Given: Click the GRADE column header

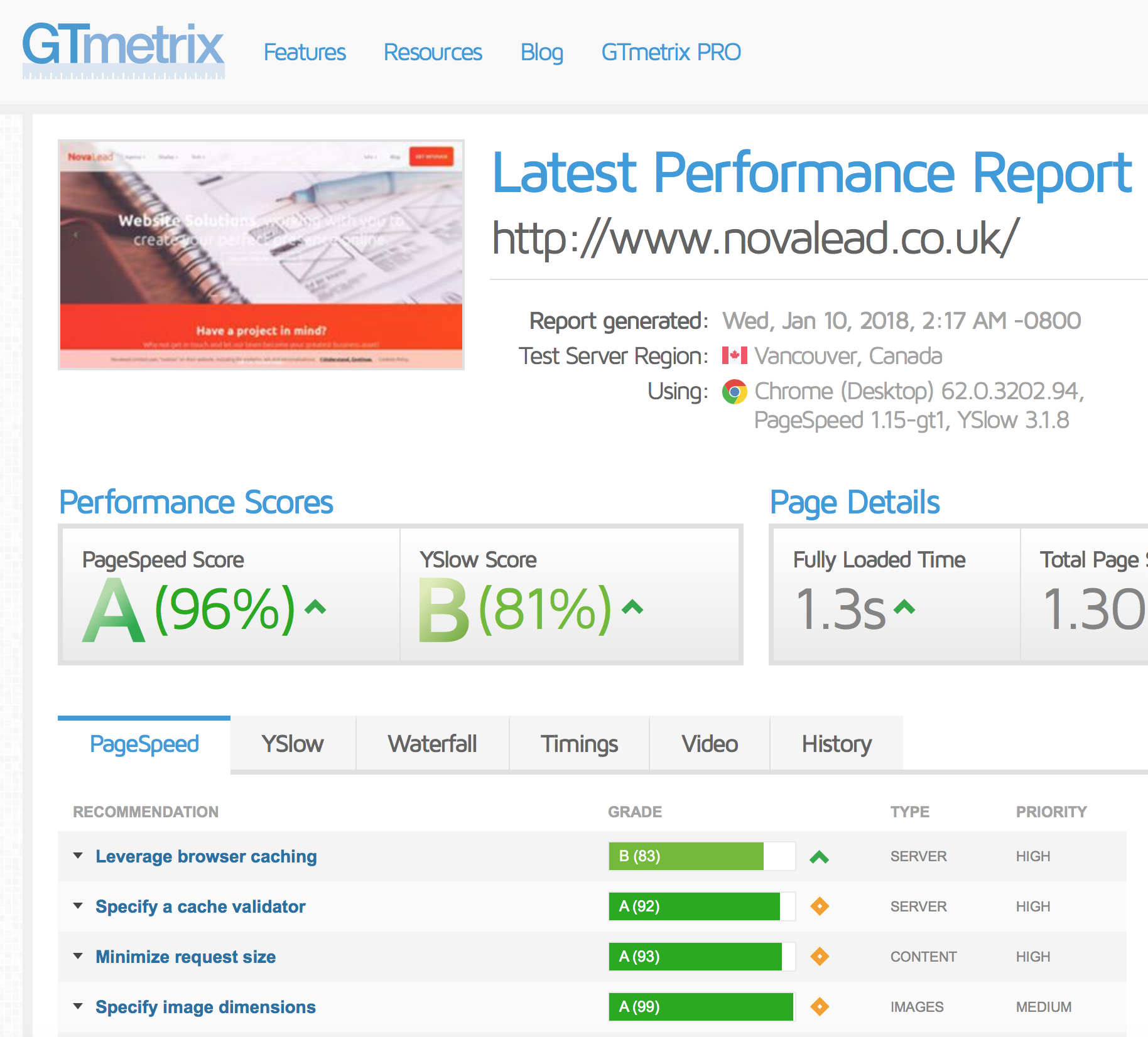Looking at the screenshot, I should click(x=635, y=812).
